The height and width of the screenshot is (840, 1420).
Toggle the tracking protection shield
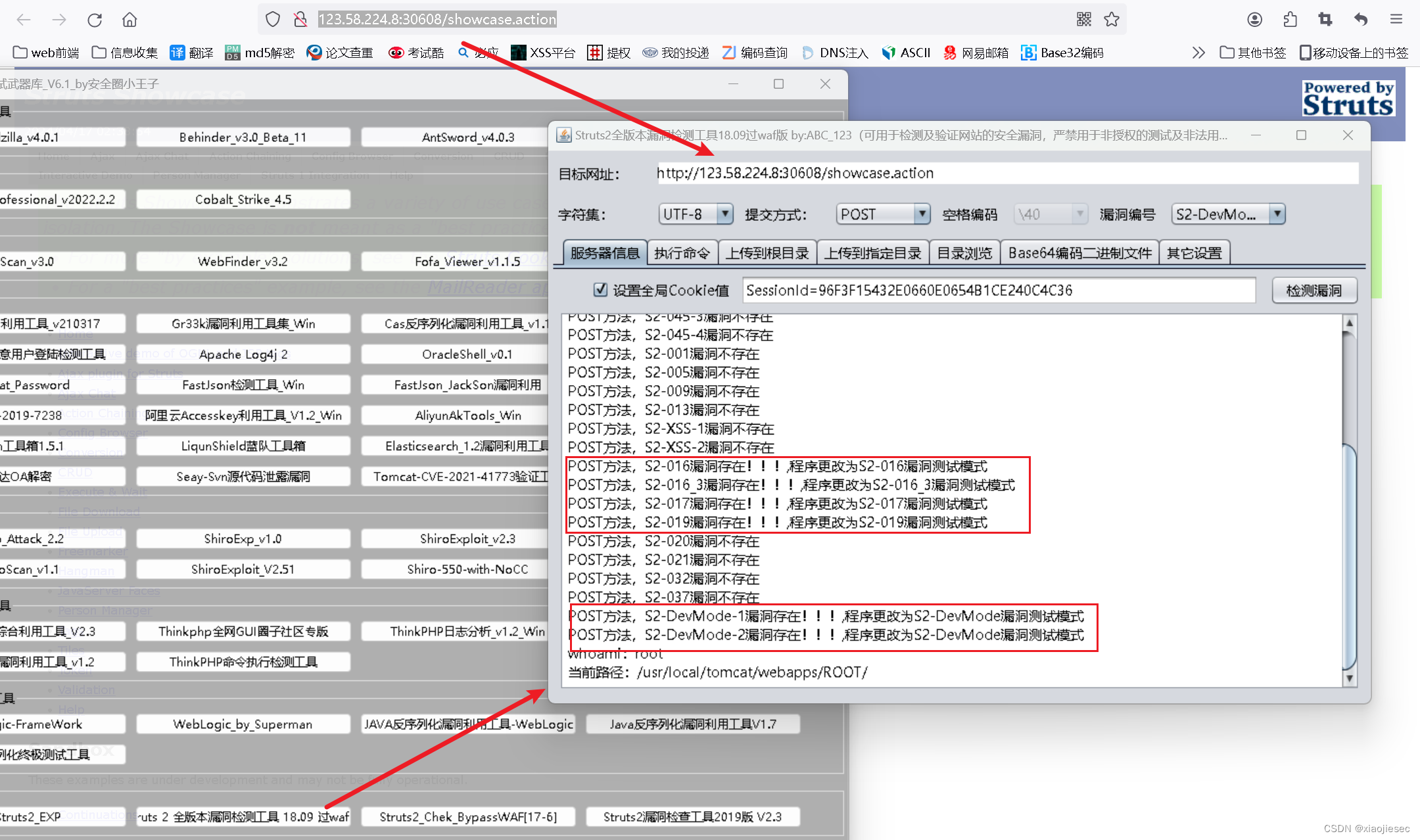click(272, 19)
